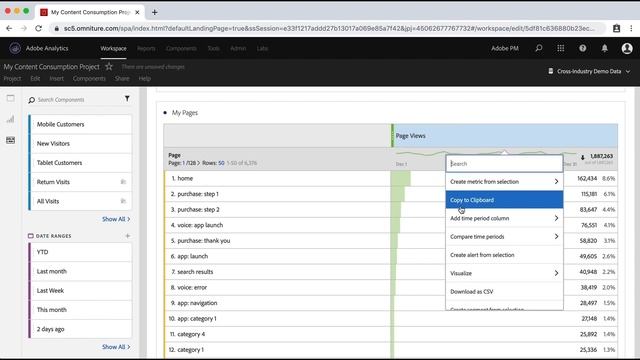
Task: Open the Cross-Industry Demo Data report suite dropdown
Action: pos(589,71)
